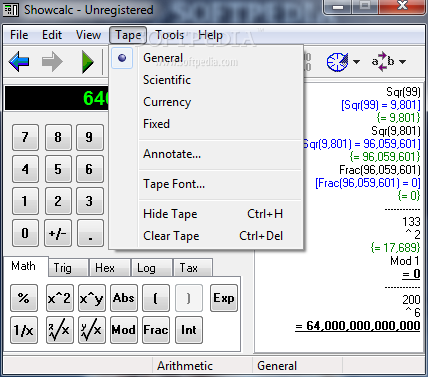Click tape result = 64,000,000,000,000

(357, 326)
